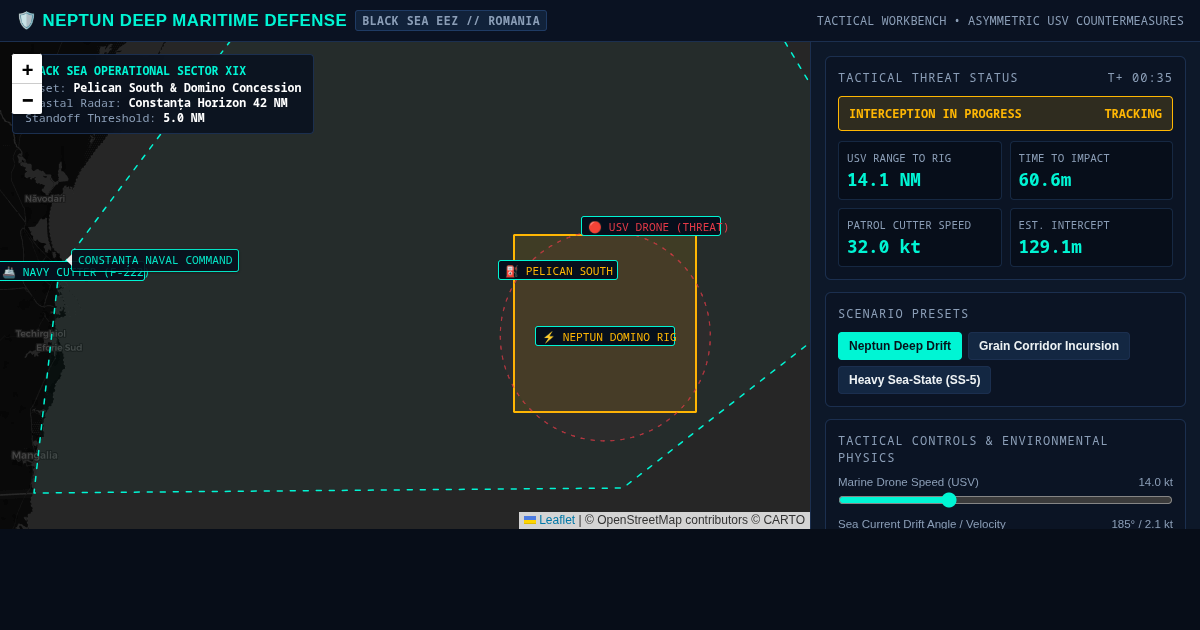Click the Pelican South map marker
Viewport: 1200px width, 630px height.
click(x=558, y=271)
